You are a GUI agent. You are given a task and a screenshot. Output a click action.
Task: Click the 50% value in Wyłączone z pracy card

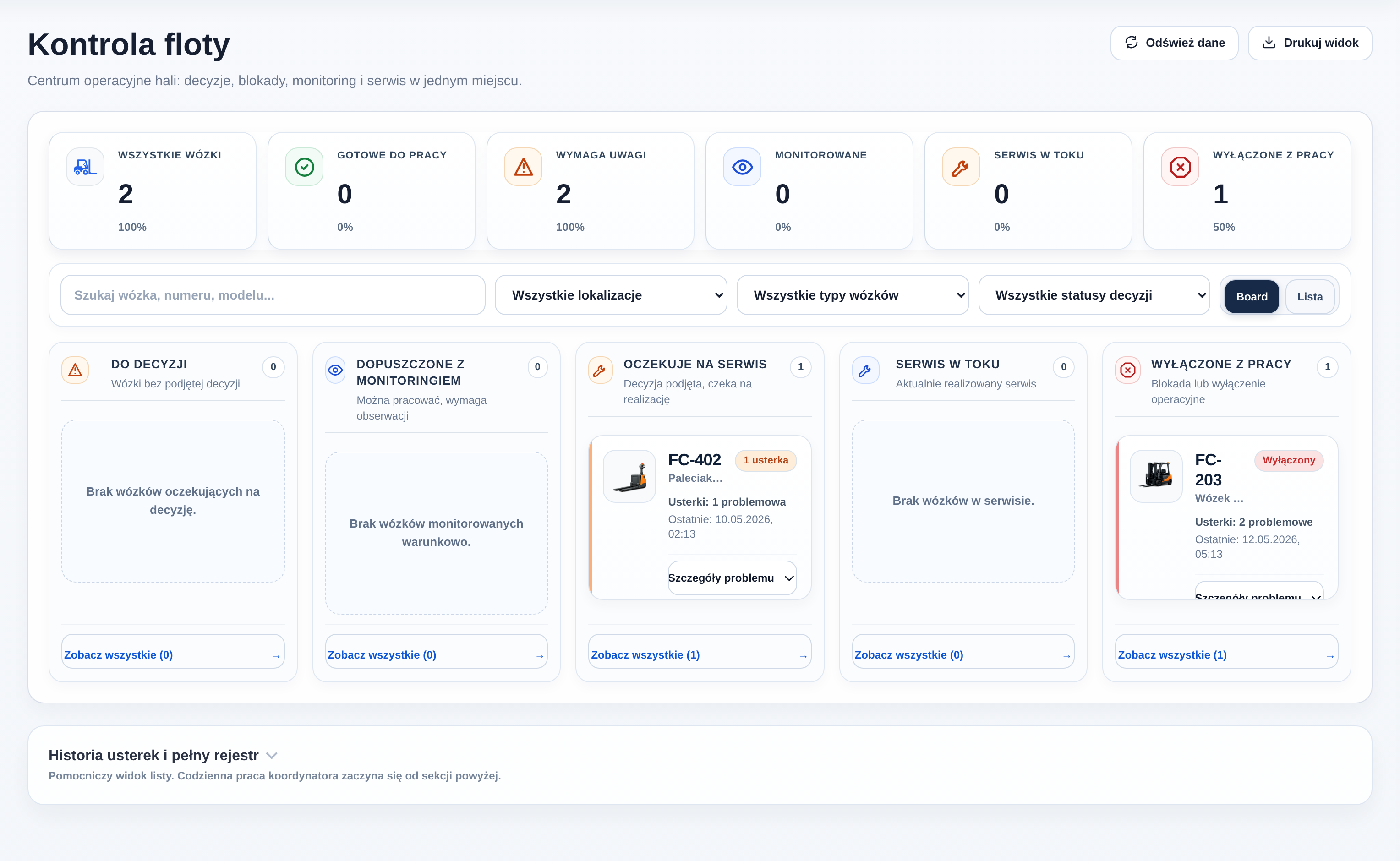point(1224,227)
